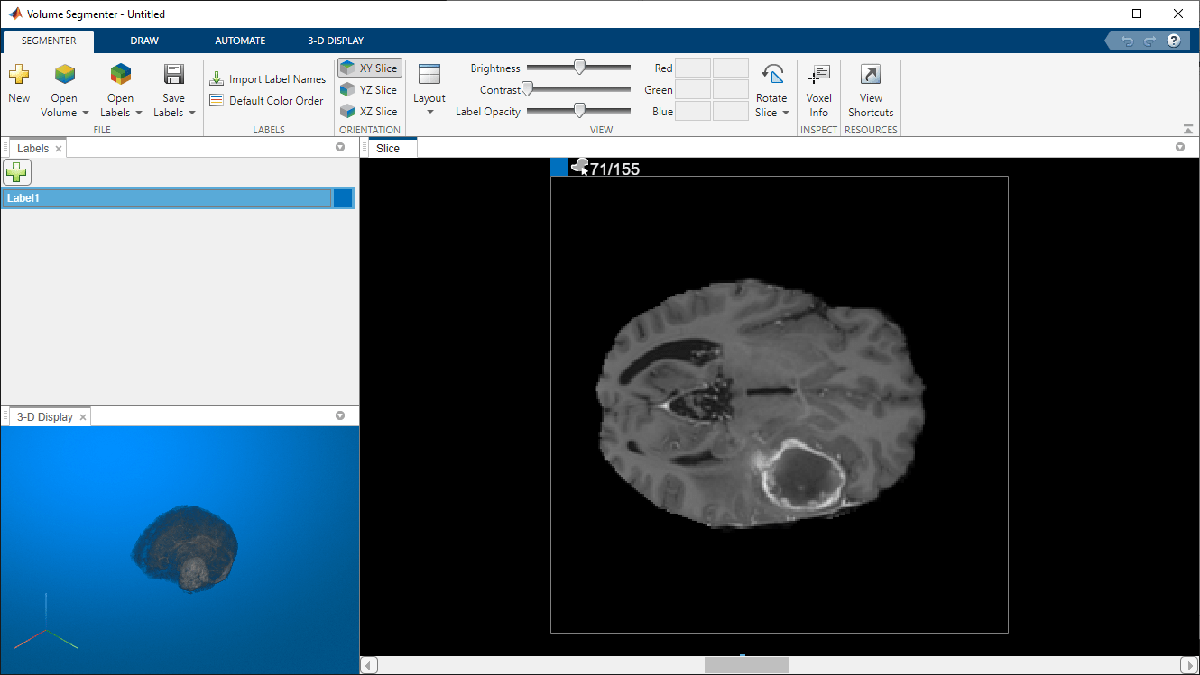Open Labels panel options menu arrow

coord(341,147)
